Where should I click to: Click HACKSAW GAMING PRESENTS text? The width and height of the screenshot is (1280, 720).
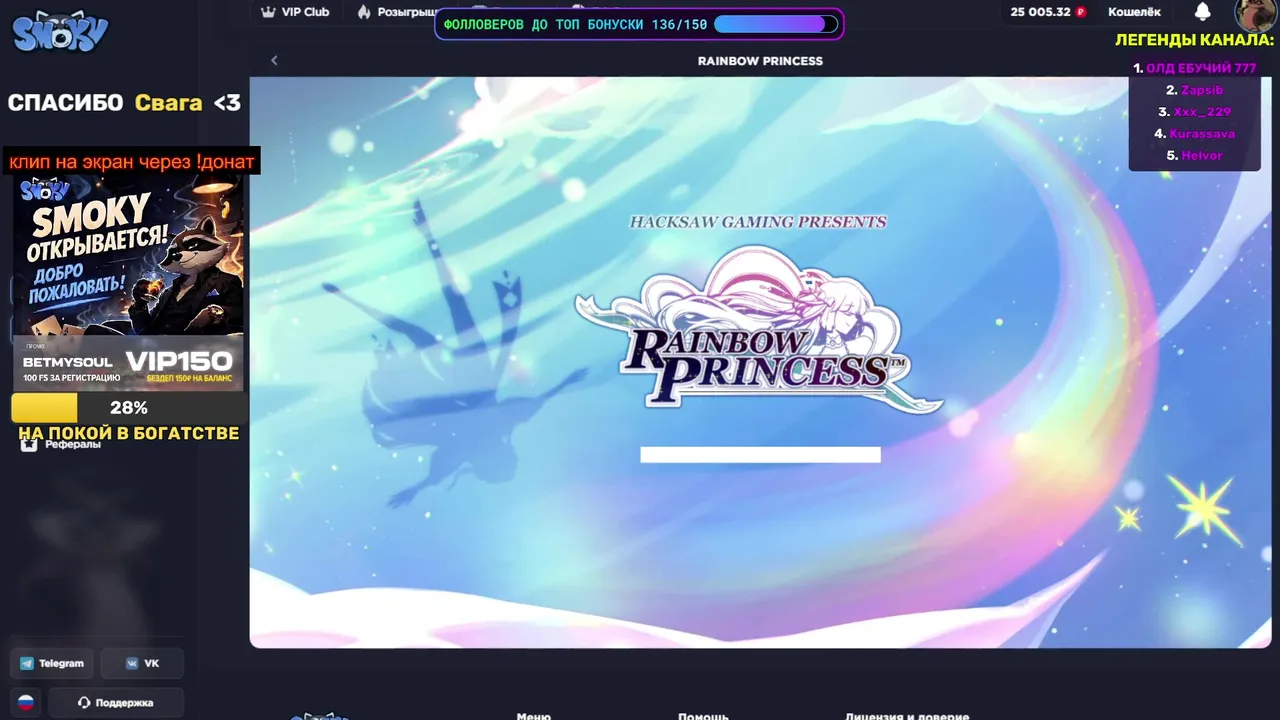[758, 222]
